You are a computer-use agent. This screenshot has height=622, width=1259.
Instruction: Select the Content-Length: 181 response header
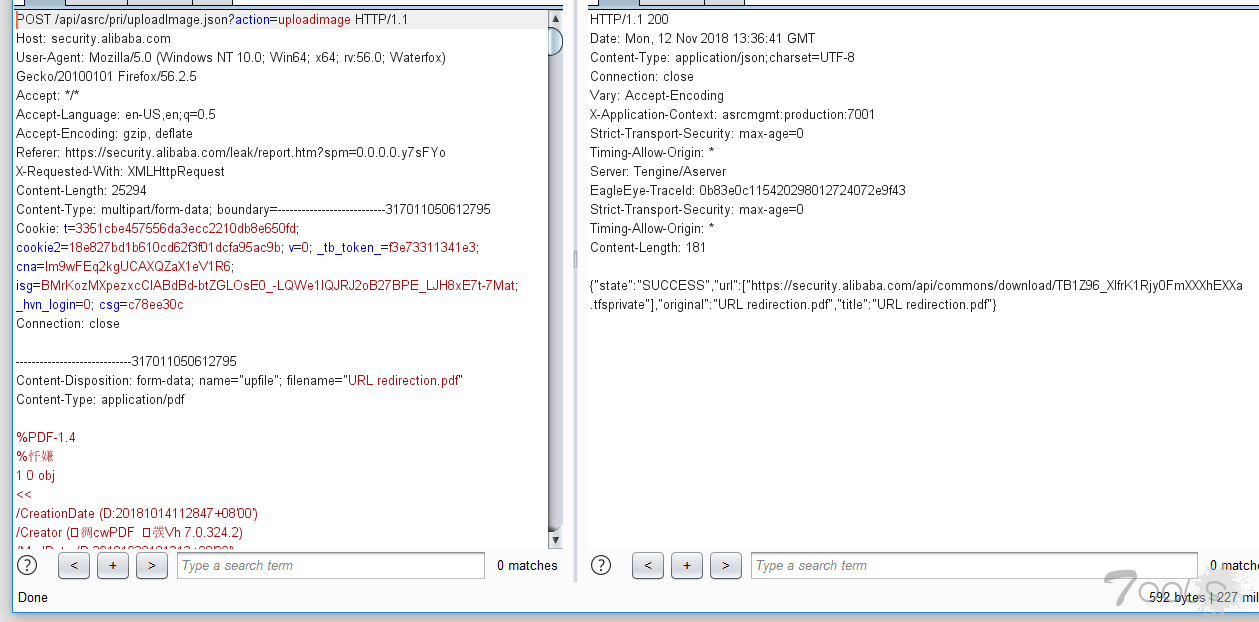coord(649,248)
